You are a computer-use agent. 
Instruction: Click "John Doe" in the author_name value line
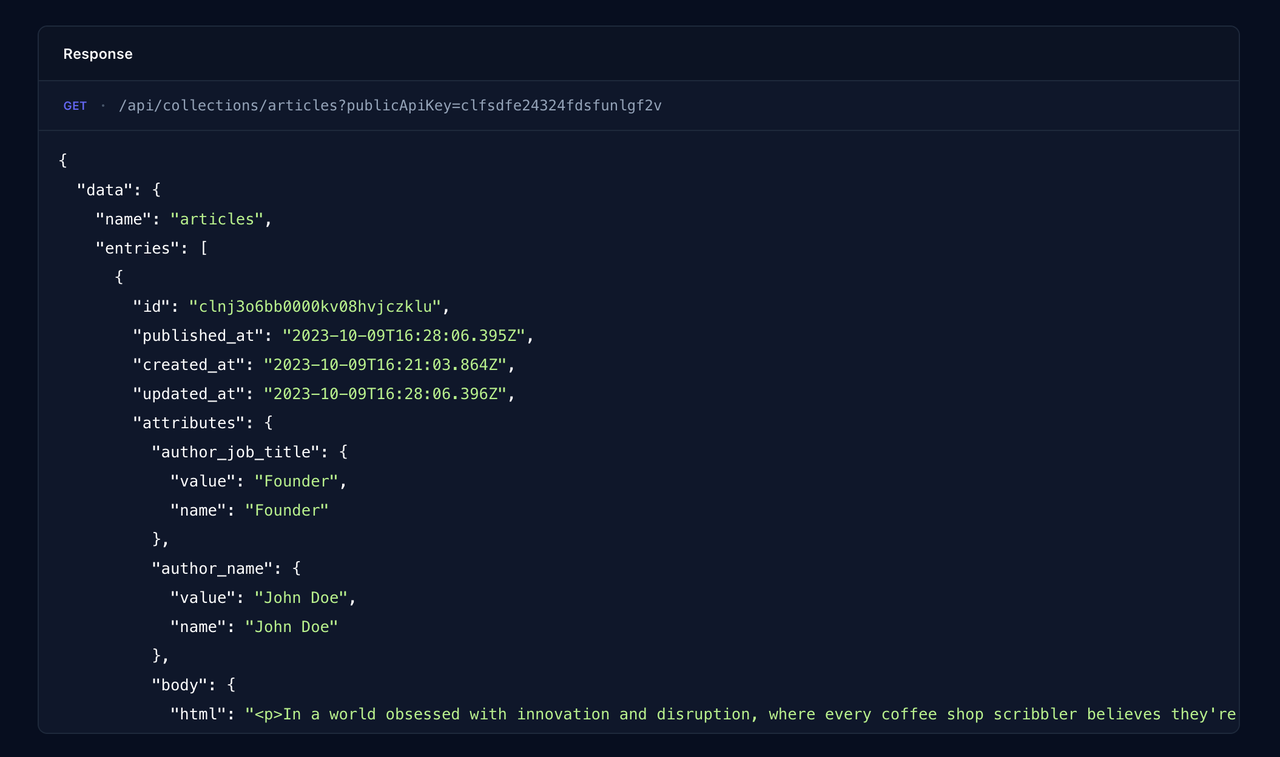pyautogui.click(x=301, y=597)
